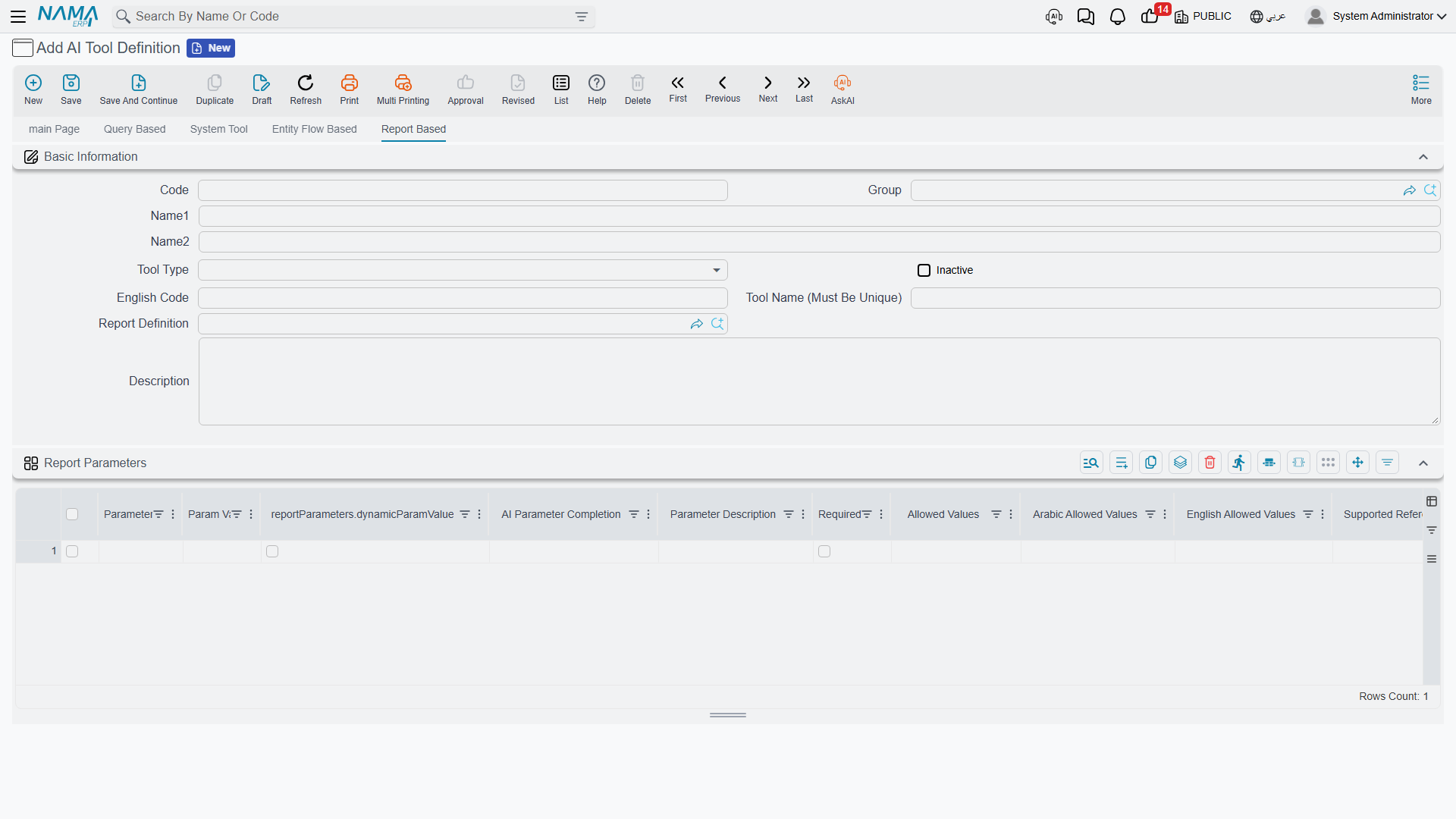1456x819 pixels.
Task: Copy selected rows in Report Parameters
Action: pos(1150,463)
